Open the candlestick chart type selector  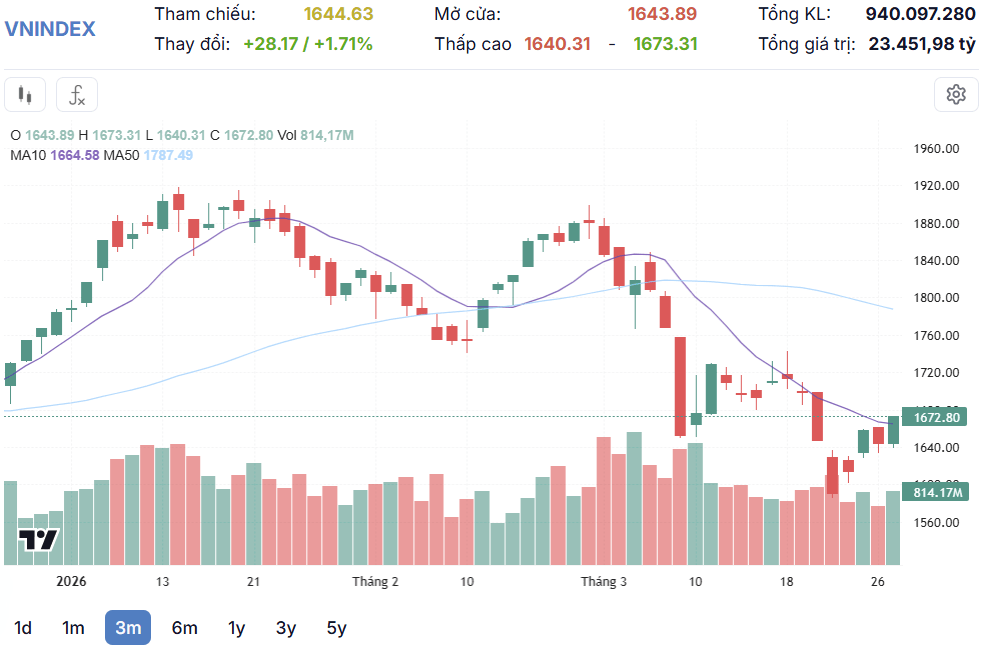[25, 95]
